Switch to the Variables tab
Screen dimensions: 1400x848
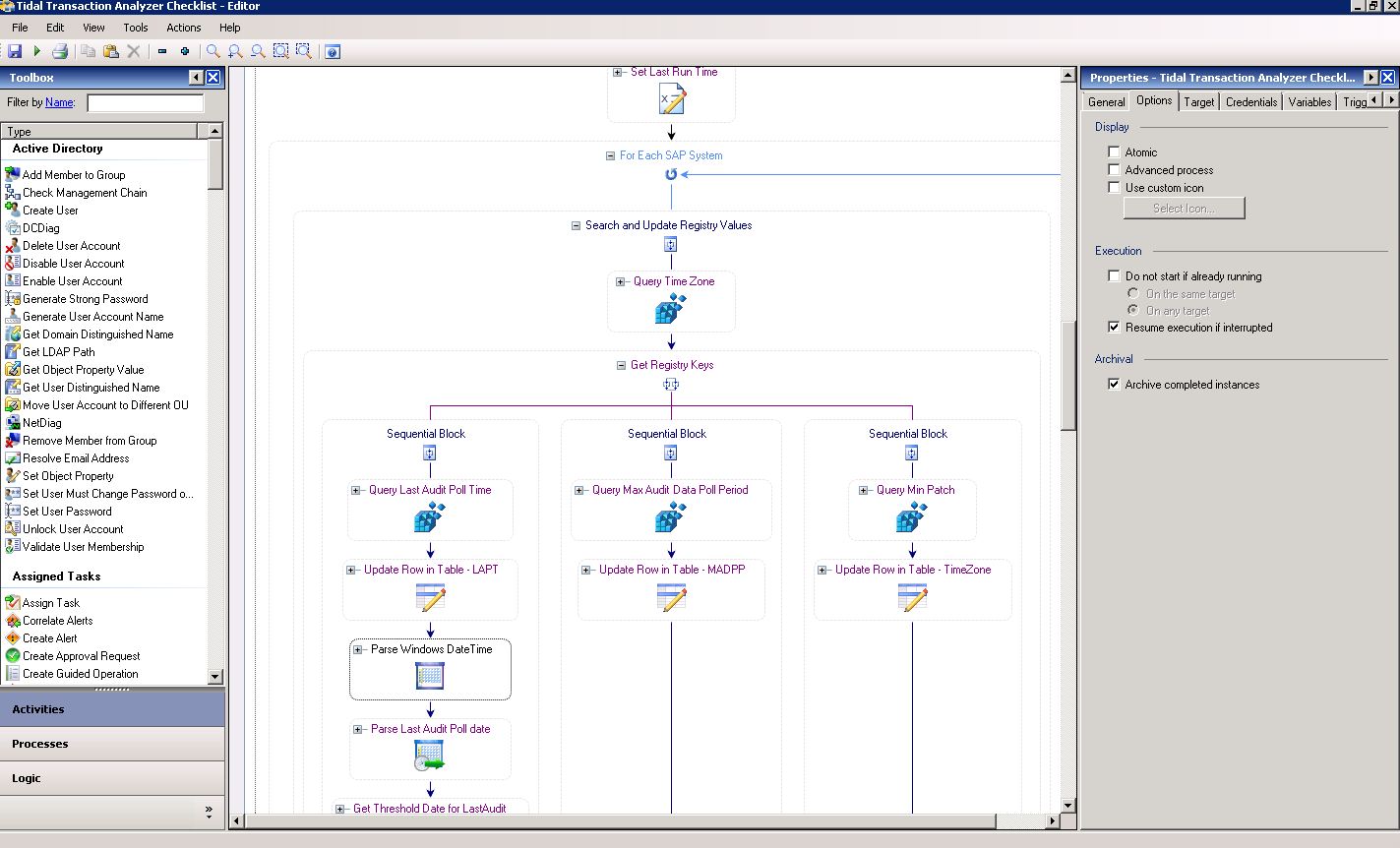(1309, 101)
